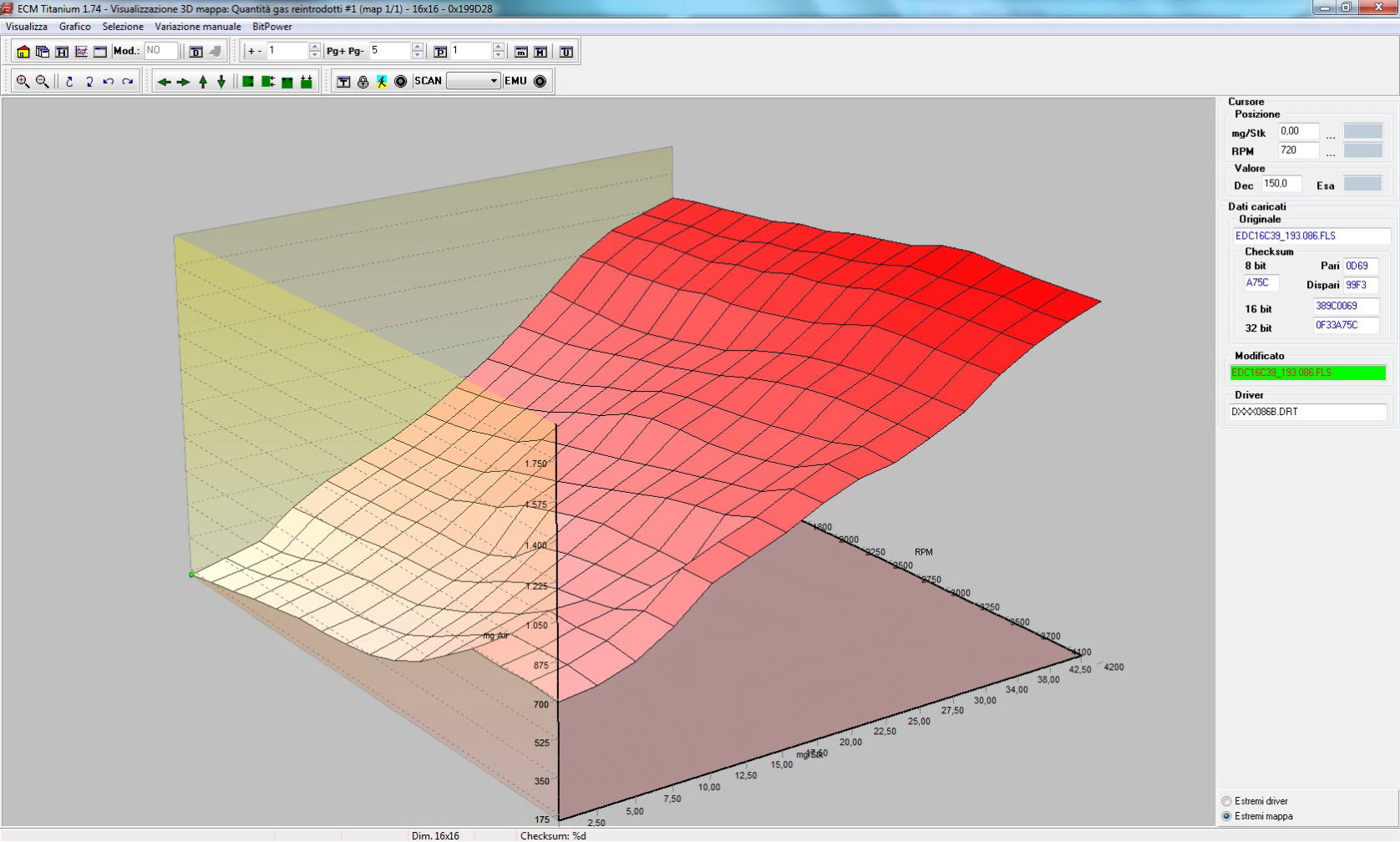
Task: Click the 32 bit checksum value 0F33A75C
Action: click(1346, 326)
